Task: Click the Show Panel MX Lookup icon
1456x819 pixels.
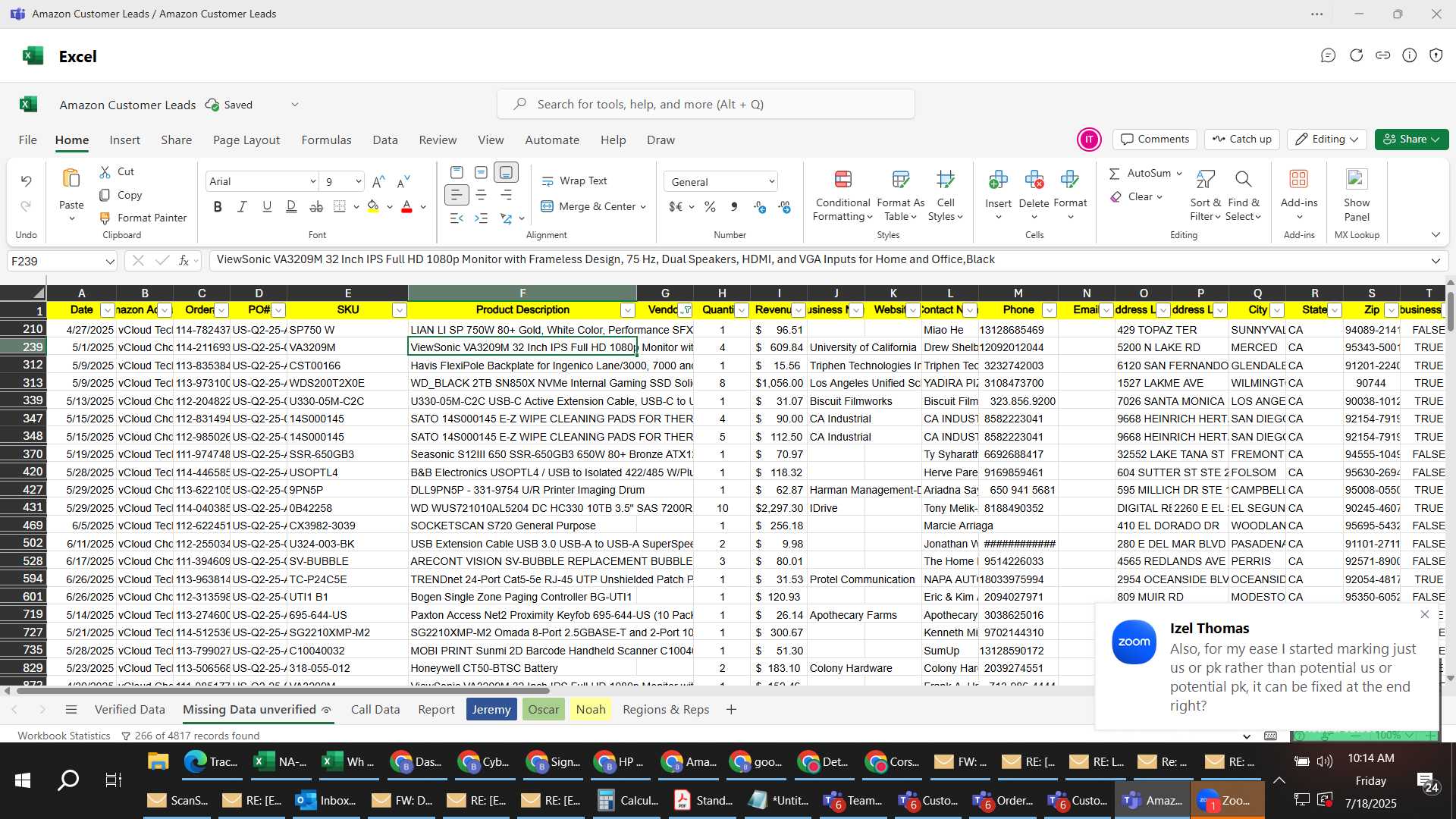Action: tap(1357, 180)
